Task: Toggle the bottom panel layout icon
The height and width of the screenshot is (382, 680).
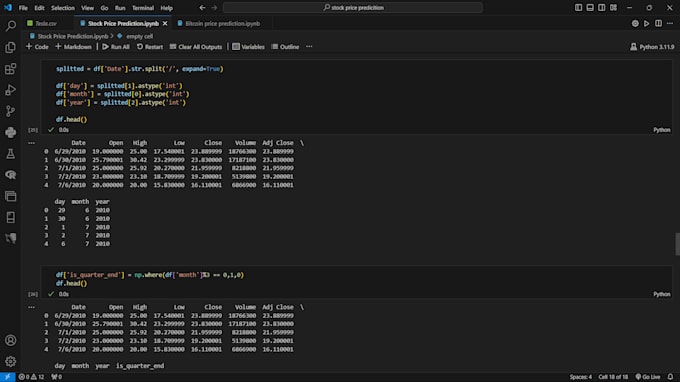Action: pyautogui.click(x=590, y=7)
